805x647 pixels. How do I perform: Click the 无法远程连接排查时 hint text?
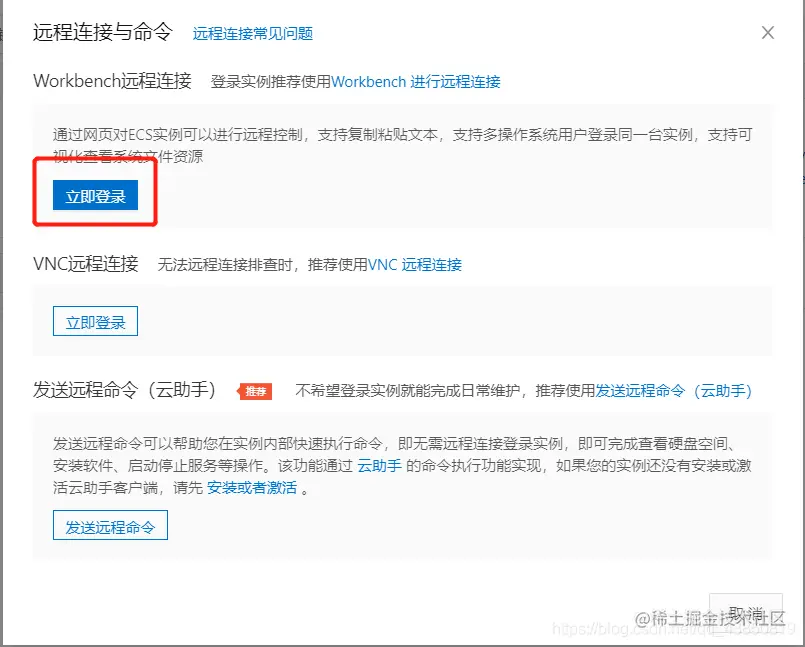(x=262, y=264)
